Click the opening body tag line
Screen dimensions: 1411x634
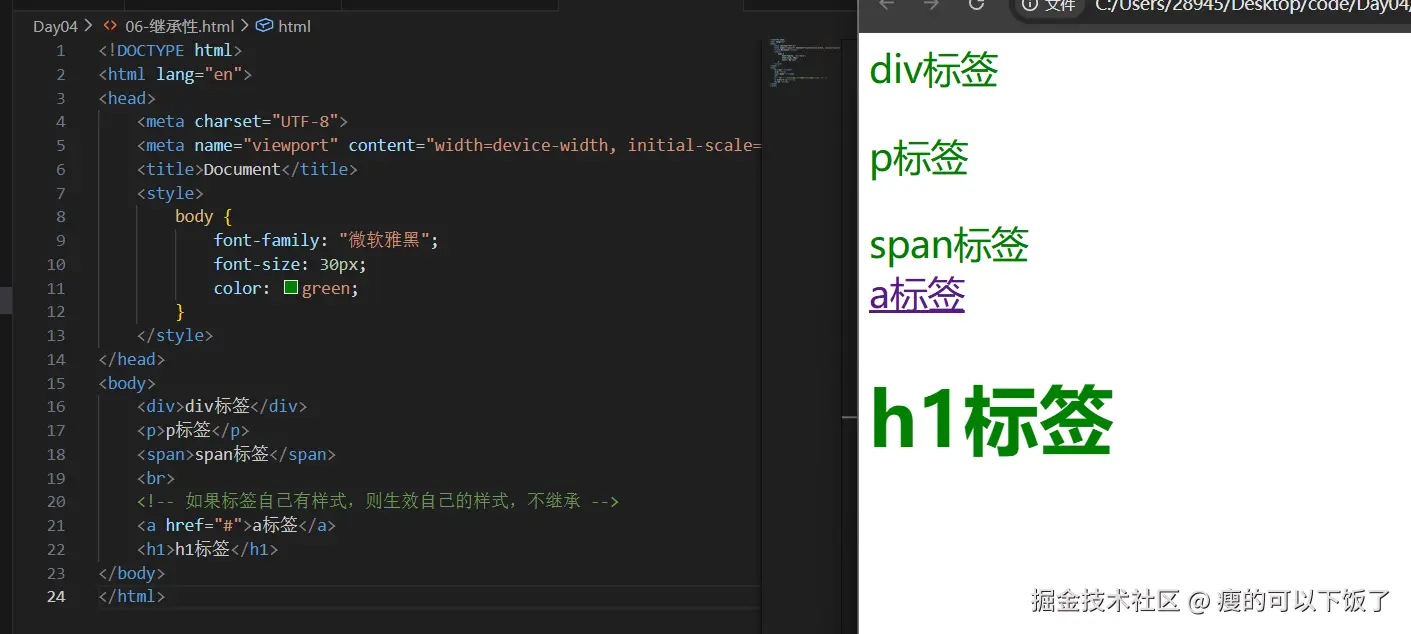(127, 383)
